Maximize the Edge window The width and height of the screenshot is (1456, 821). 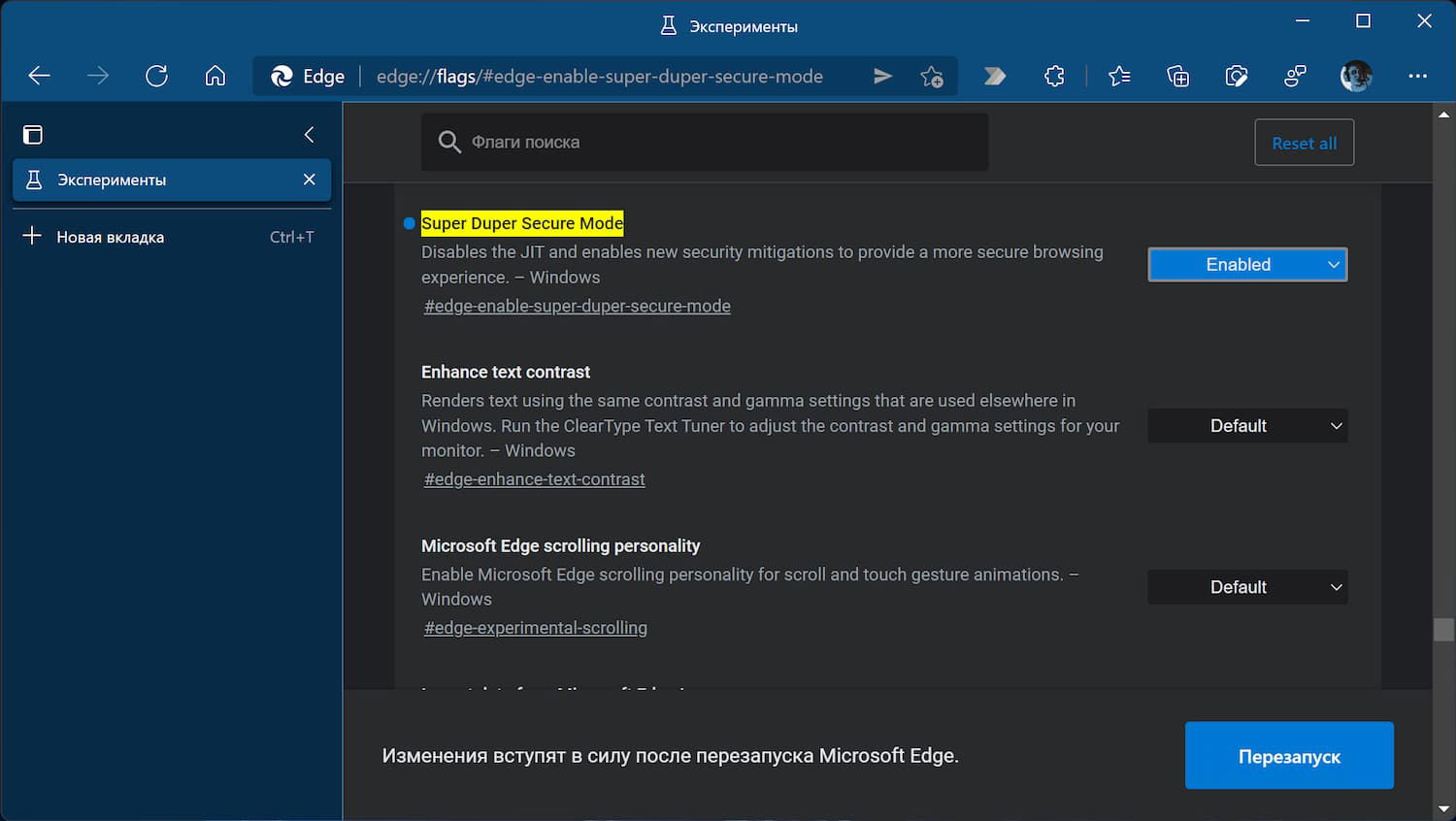(1363, 21)
